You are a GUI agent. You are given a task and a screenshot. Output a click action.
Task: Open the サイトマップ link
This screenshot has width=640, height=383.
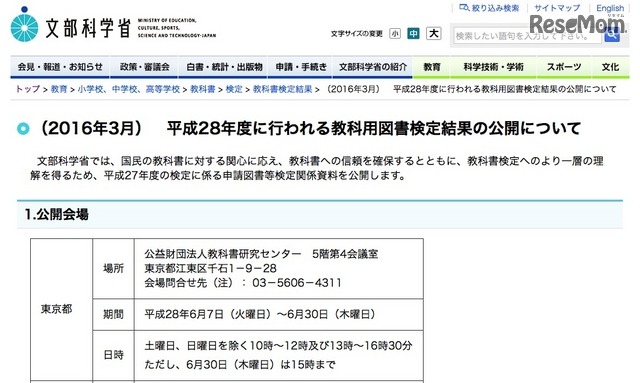[x=557, y=8]
